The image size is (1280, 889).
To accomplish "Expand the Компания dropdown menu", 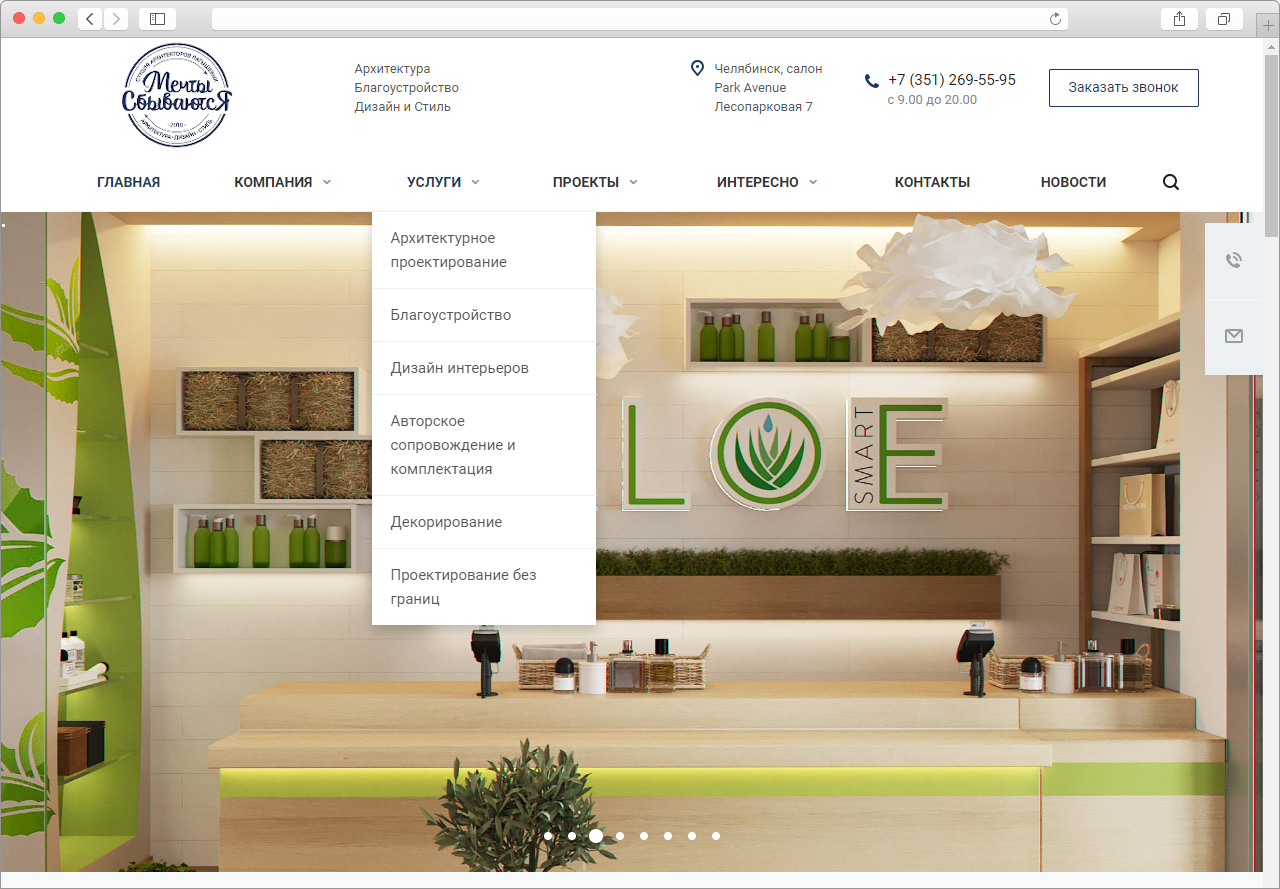I will pyautogui.click(x=282, y=182).
